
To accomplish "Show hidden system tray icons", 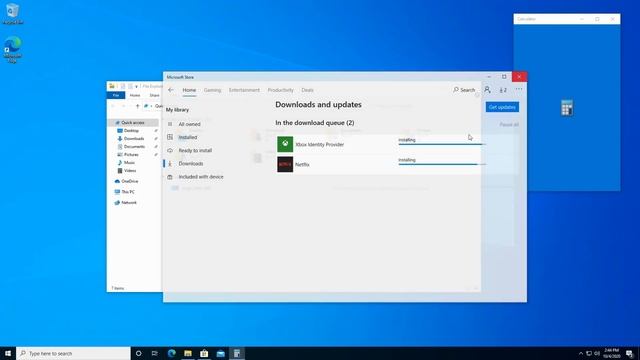I will pyautogui.click(x=581, y=353).
